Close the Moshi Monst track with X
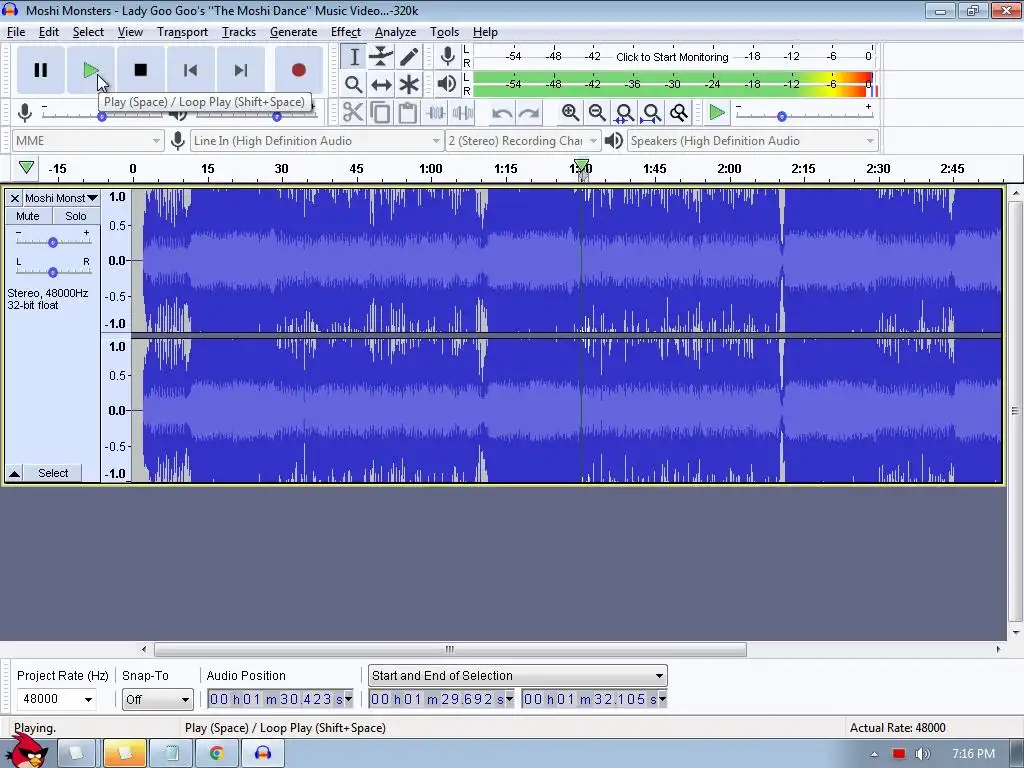Image resolution: width=1024 pixels, height=768 pixels. pyautogui.click(x=14, y=198)
